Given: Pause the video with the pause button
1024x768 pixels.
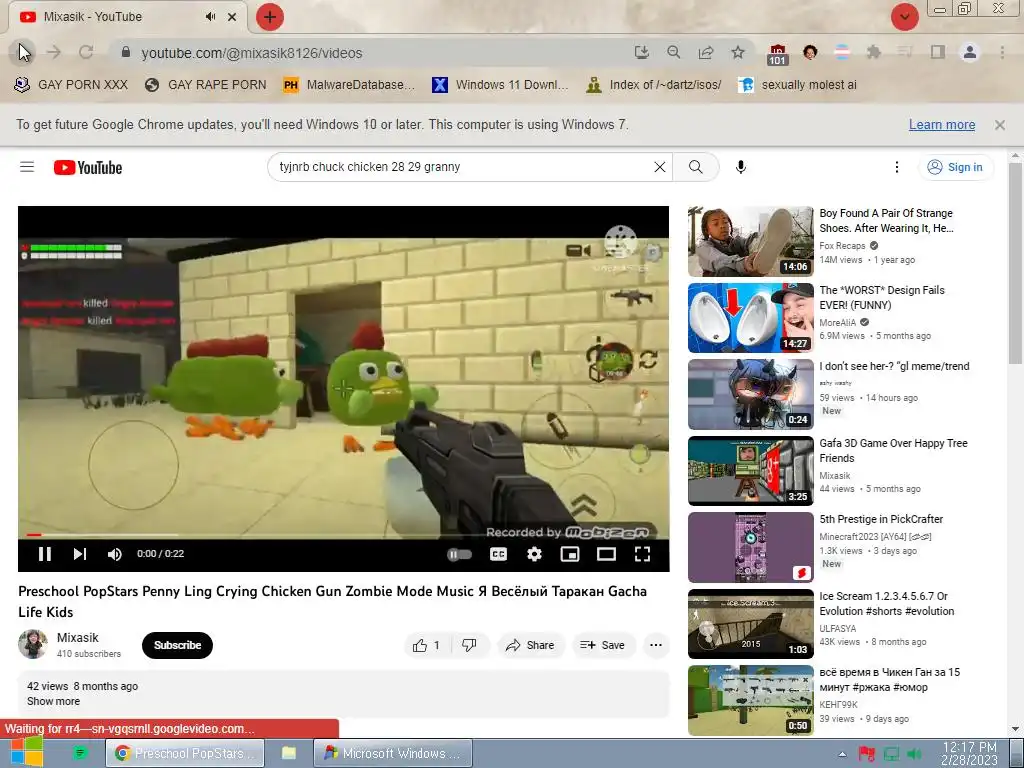Looking at the screenshot, I should pyautogui.click(x=44, y=554).
